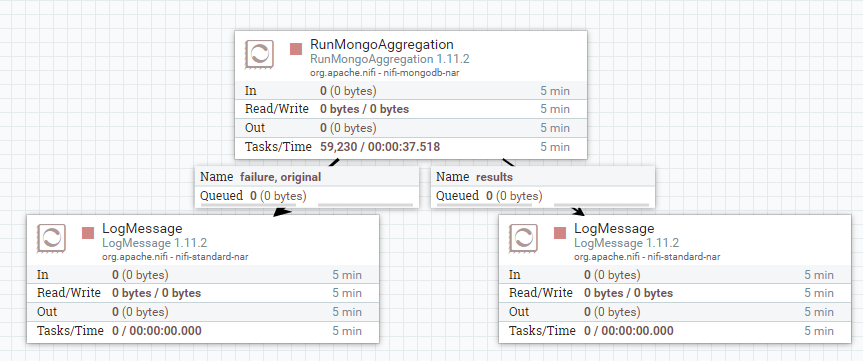Select the RunMongoAggregation processor title
This screenshot has height=361, width=863.
pos(382,45)
